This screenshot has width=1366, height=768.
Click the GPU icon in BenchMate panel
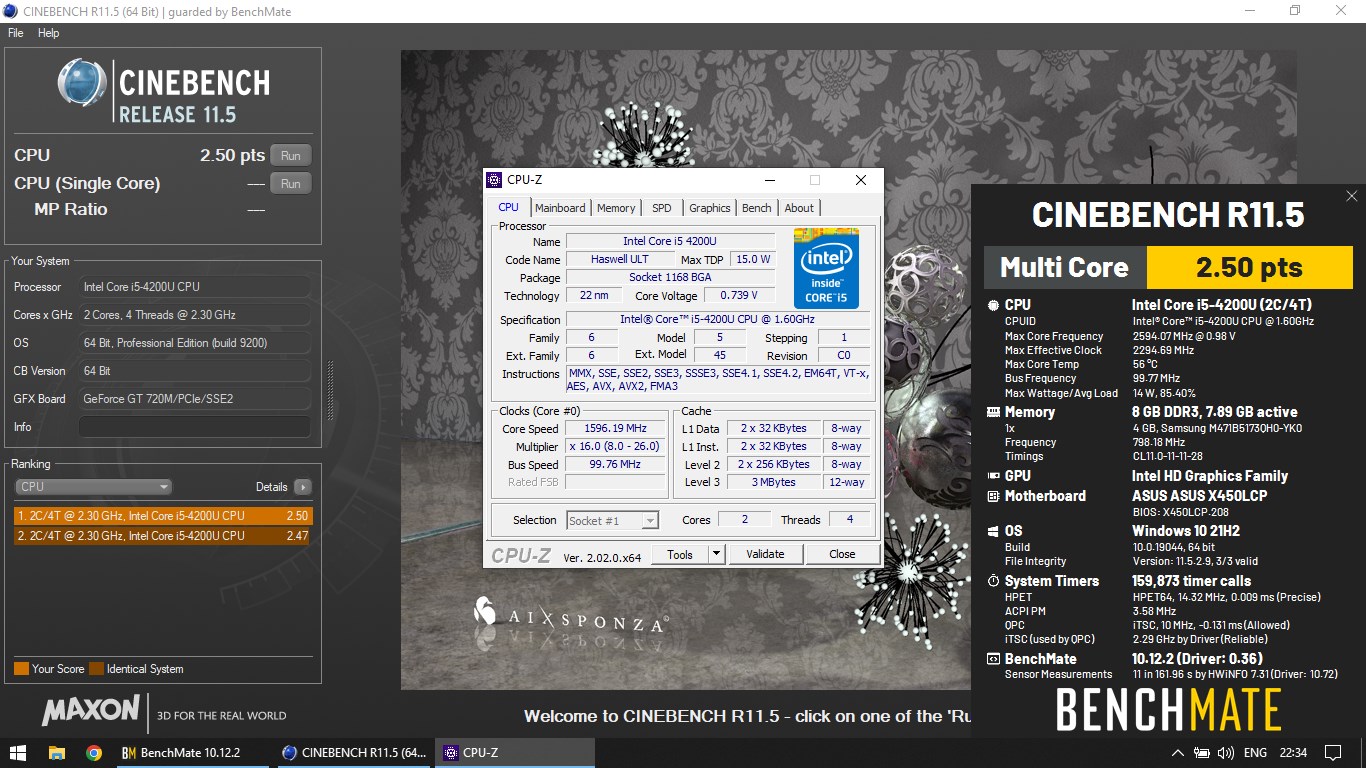(993, 476)
